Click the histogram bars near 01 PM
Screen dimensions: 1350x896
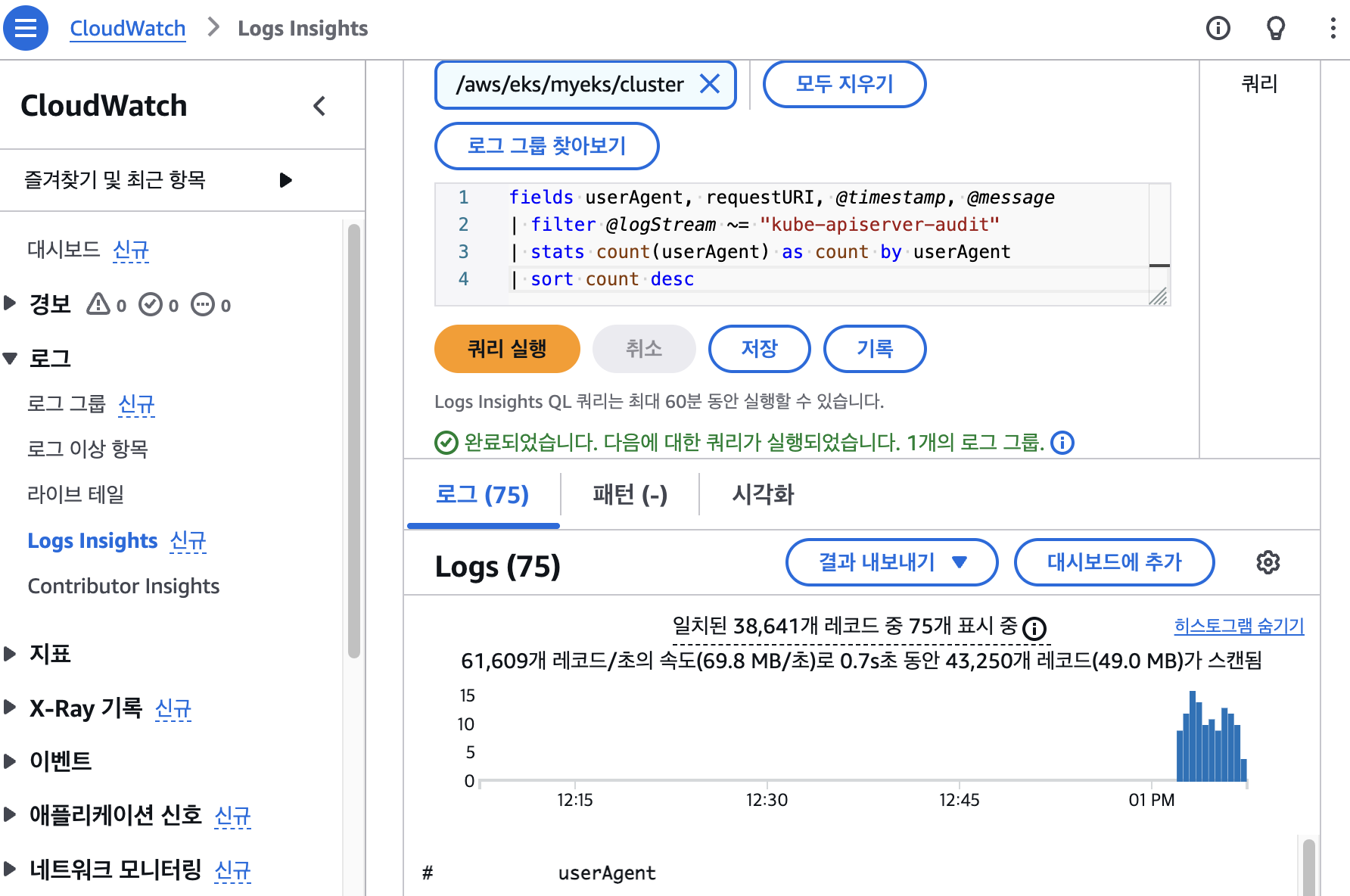click(1211, 736)
